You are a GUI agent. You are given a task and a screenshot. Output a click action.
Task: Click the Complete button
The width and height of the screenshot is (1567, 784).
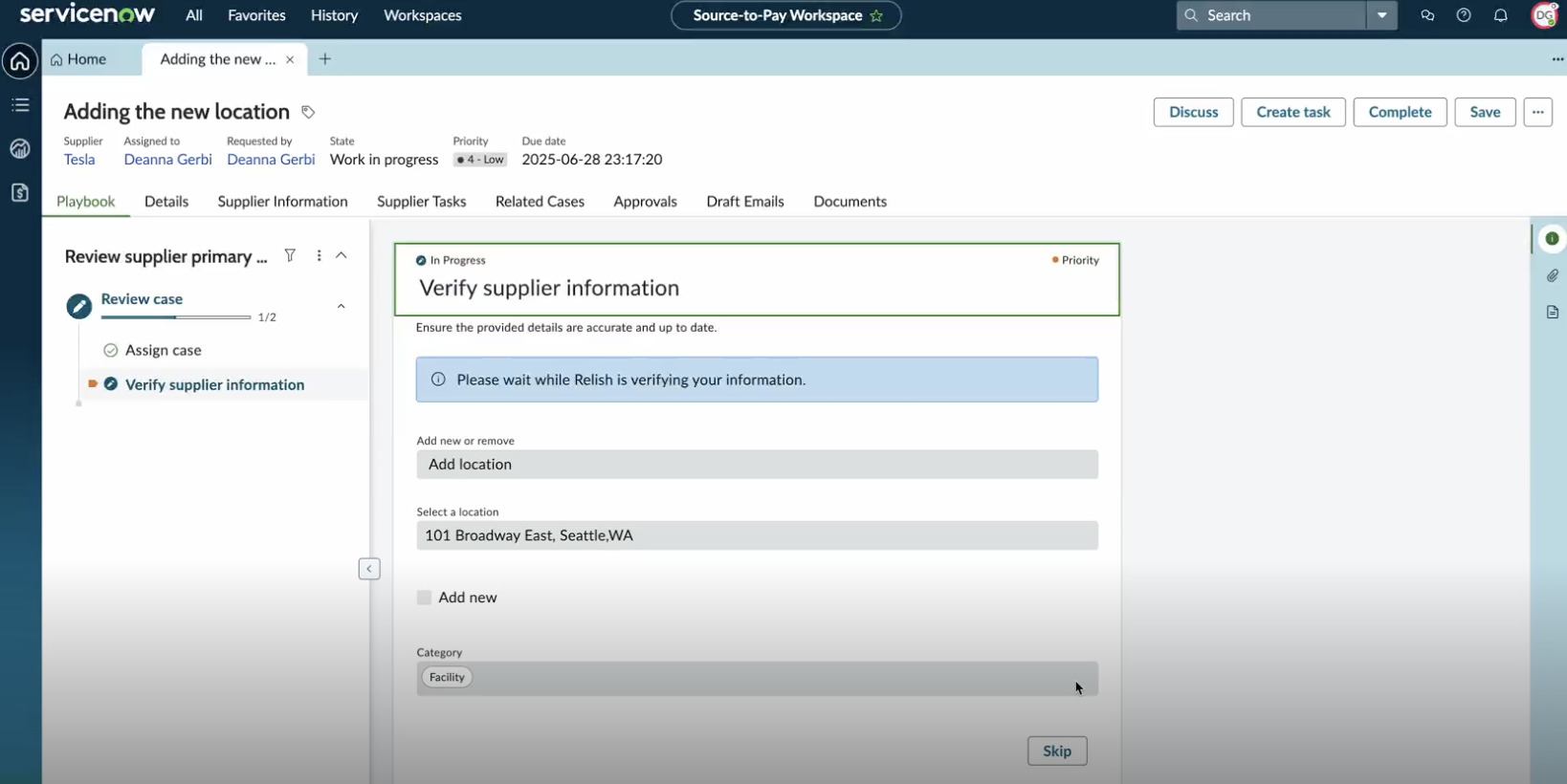point(1400,112)
